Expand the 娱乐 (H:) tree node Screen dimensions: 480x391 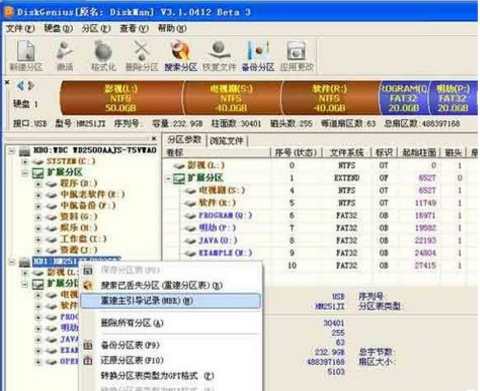coord(38,228)
